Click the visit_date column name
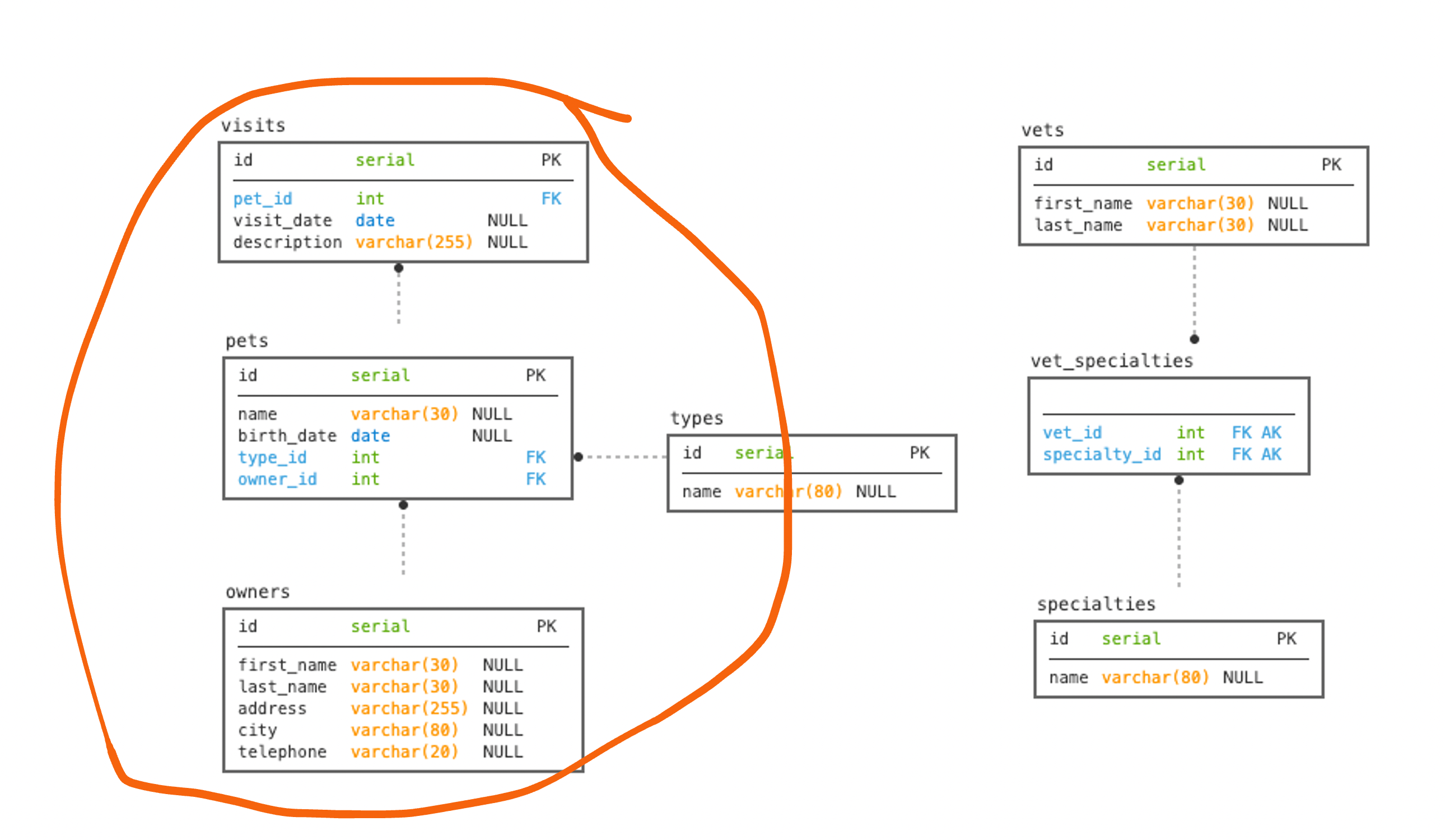Screen dimensions: 1445x840 click(283, 221)
